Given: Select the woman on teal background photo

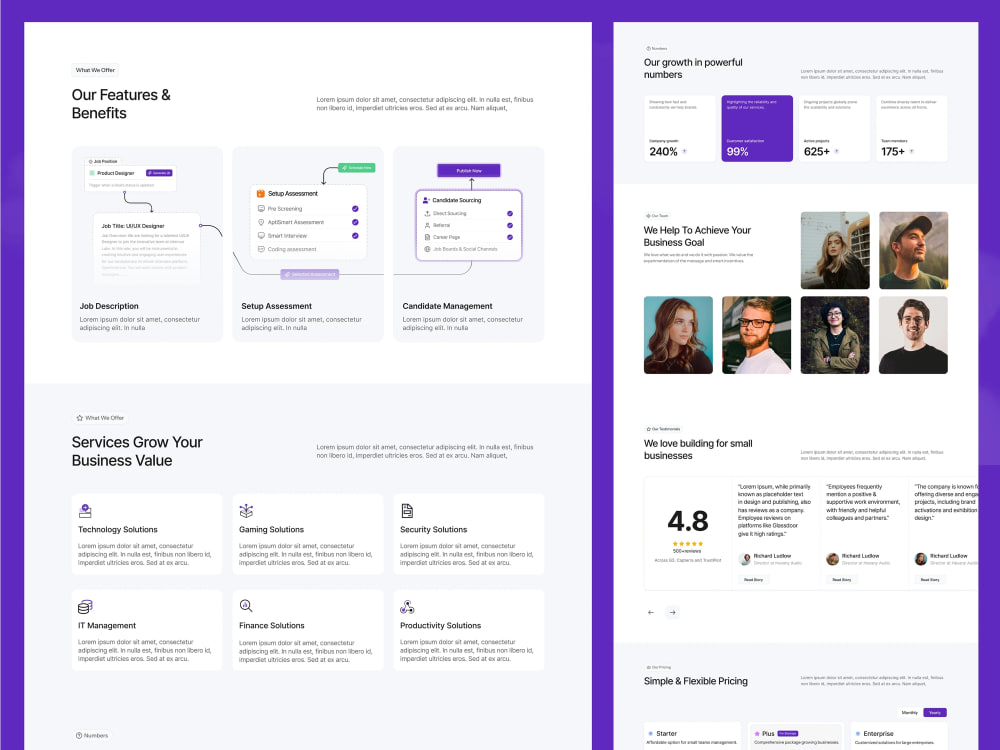Looking at the screenshot, I should (678, 335).
